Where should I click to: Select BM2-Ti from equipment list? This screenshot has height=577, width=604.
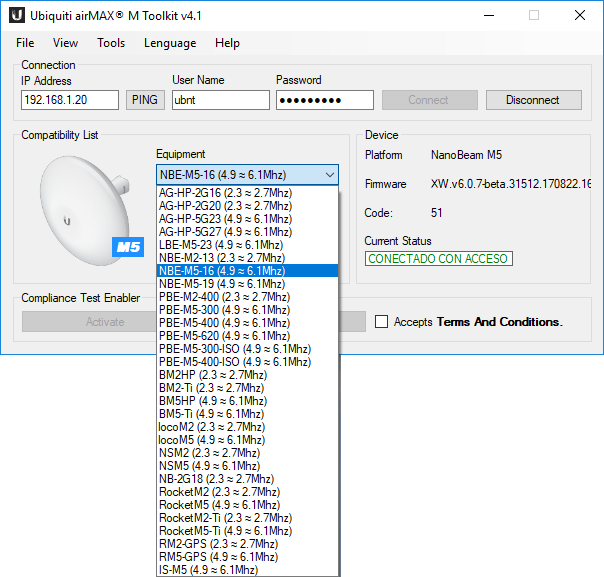coord(248,388)
